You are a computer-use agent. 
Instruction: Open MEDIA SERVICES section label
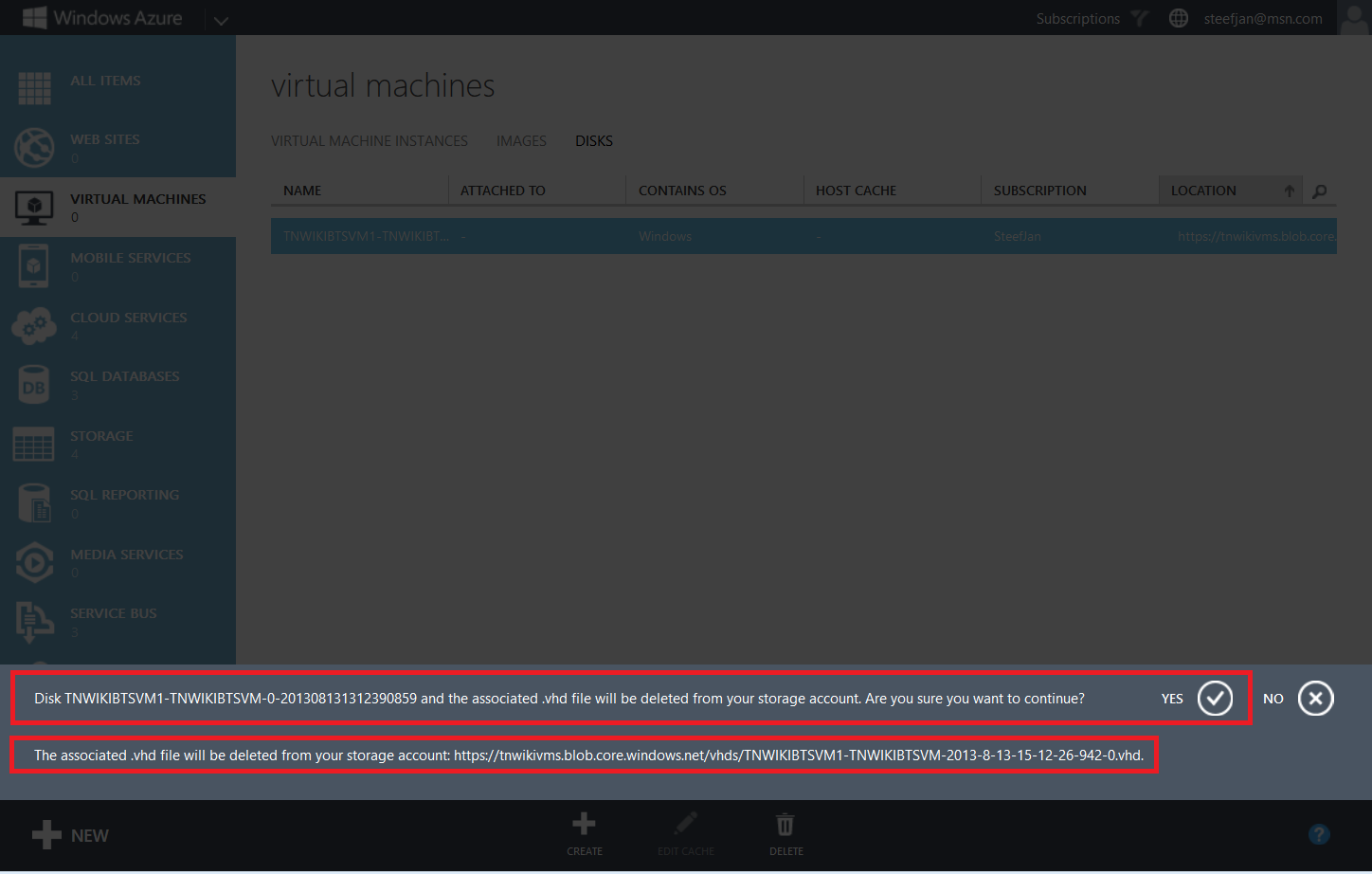(x=127, y=555)
